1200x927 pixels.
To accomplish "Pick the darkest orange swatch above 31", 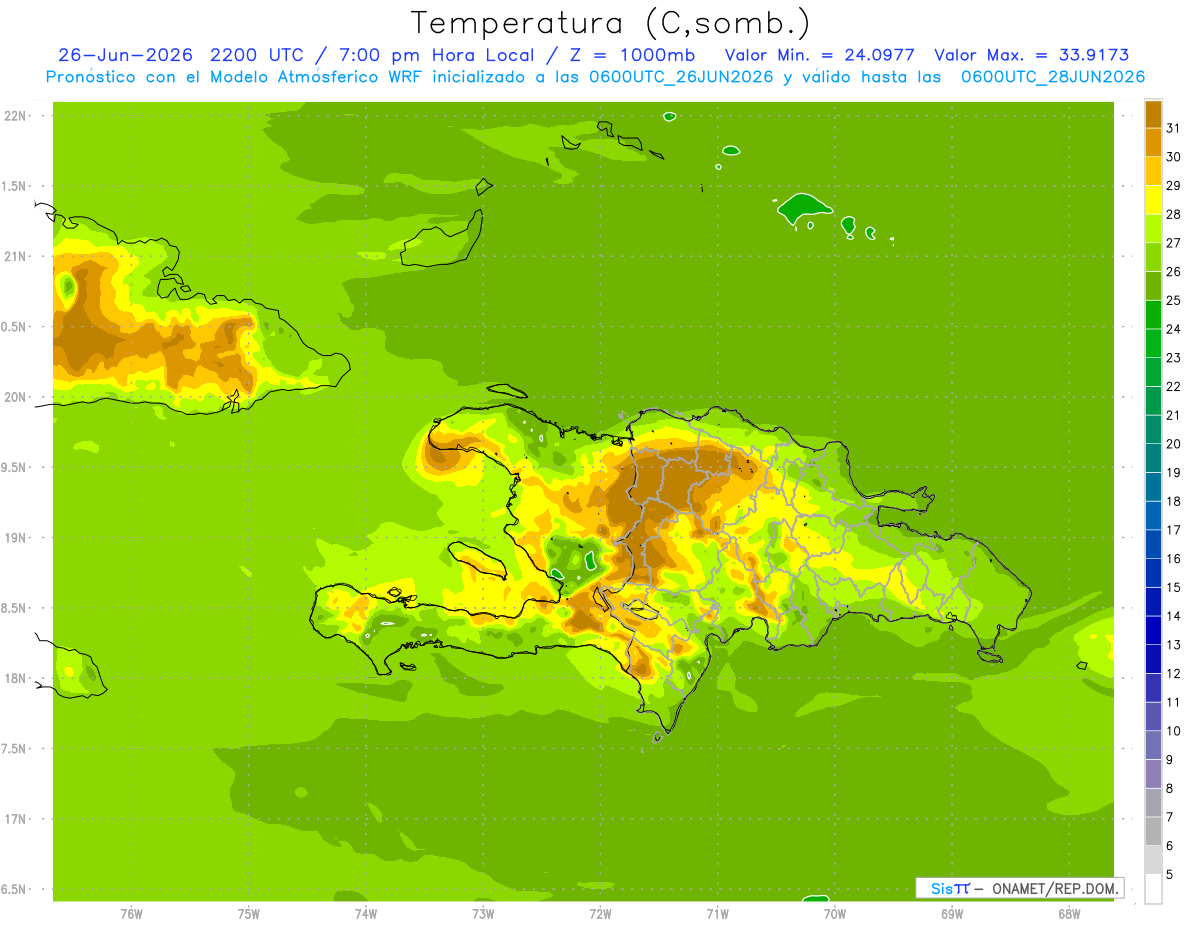I will pos(1153,114).
